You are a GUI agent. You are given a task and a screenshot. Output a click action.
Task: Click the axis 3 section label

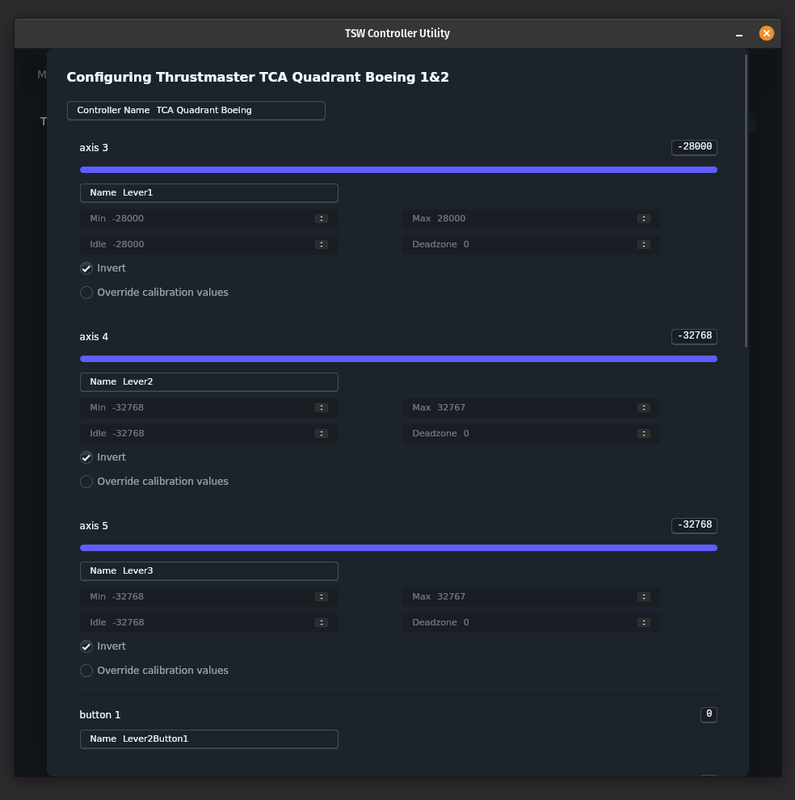pos(94,148)
